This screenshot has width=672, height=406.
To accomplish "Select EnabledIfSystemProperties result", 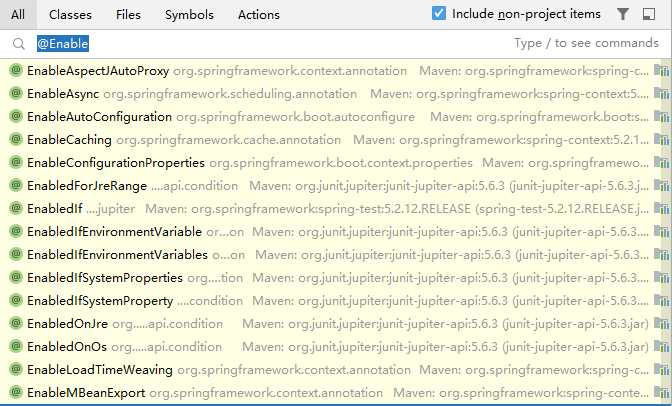I will 336,278.
